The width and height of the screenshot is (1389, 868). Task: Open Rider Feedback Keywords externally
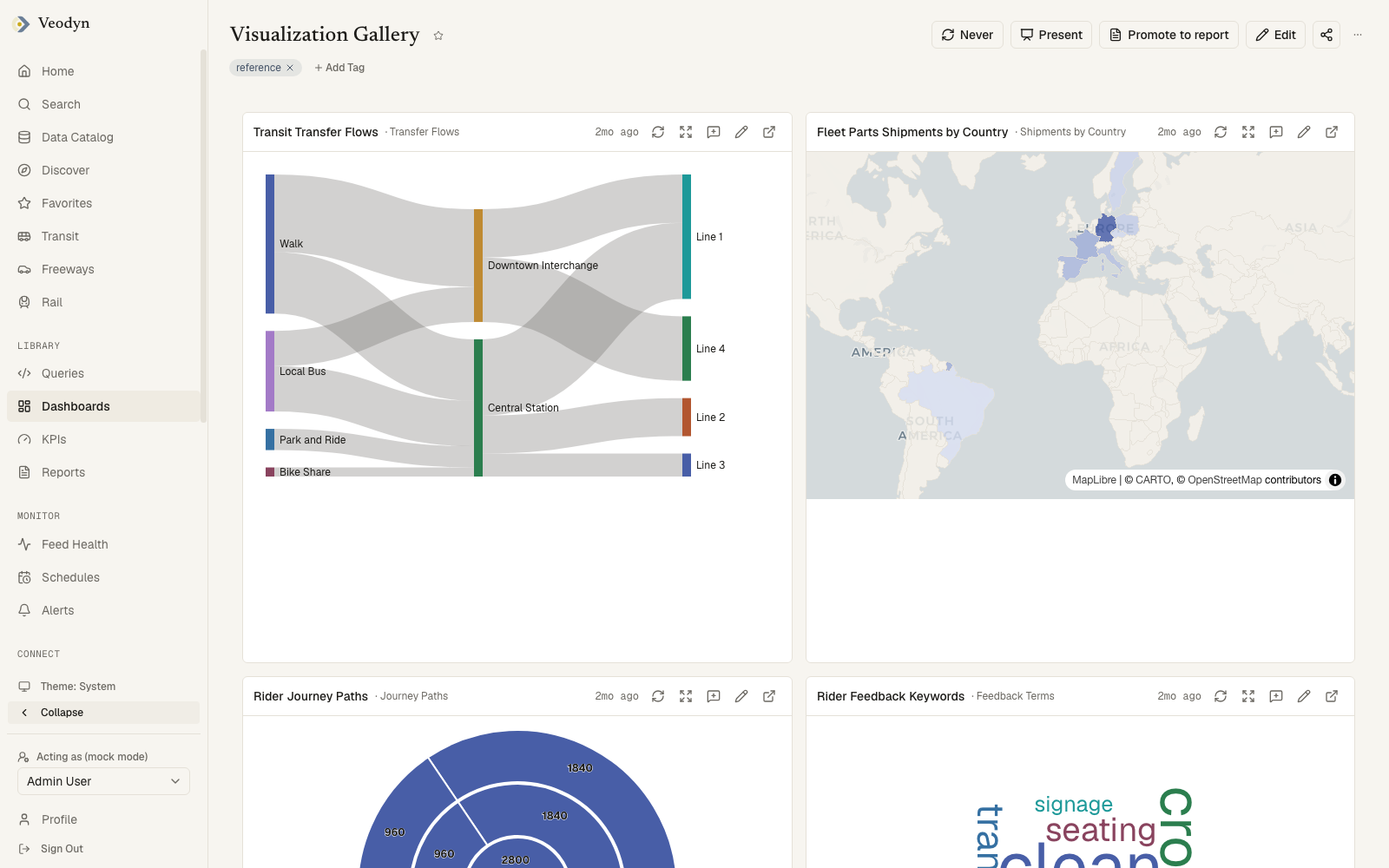(x=1332, y=696)
